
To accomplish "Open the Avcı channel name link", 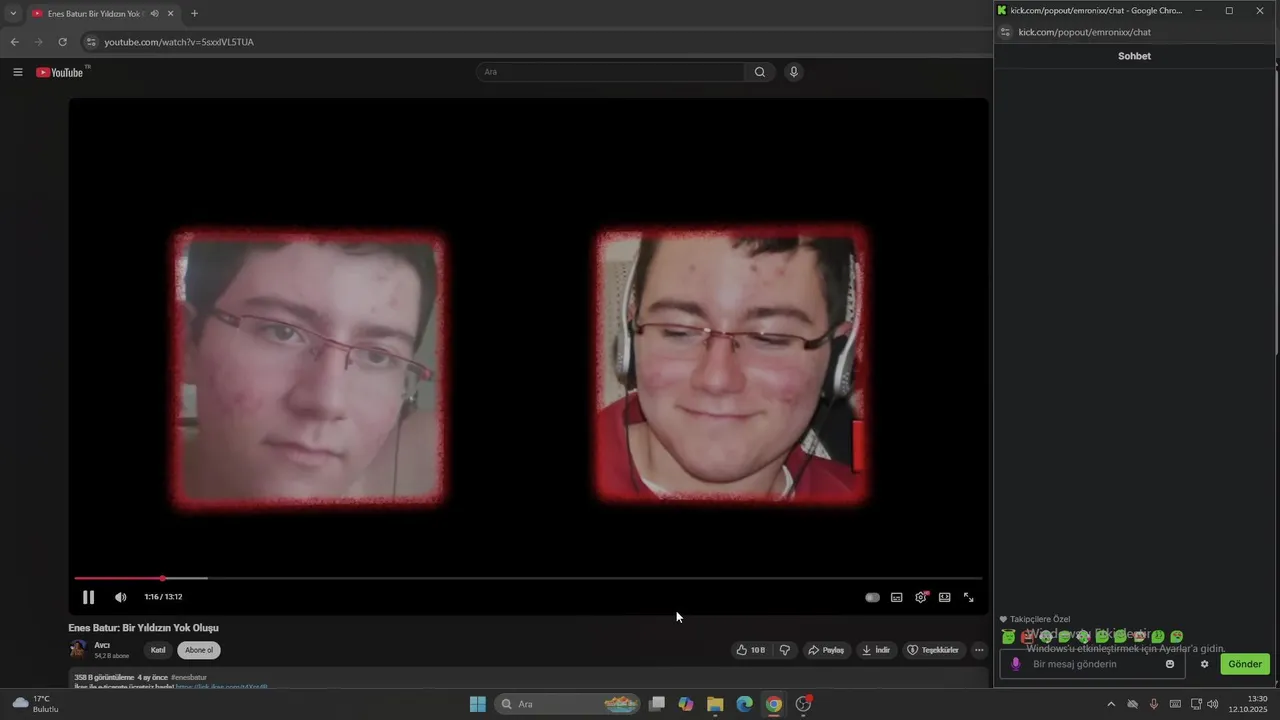I will 102,645.
